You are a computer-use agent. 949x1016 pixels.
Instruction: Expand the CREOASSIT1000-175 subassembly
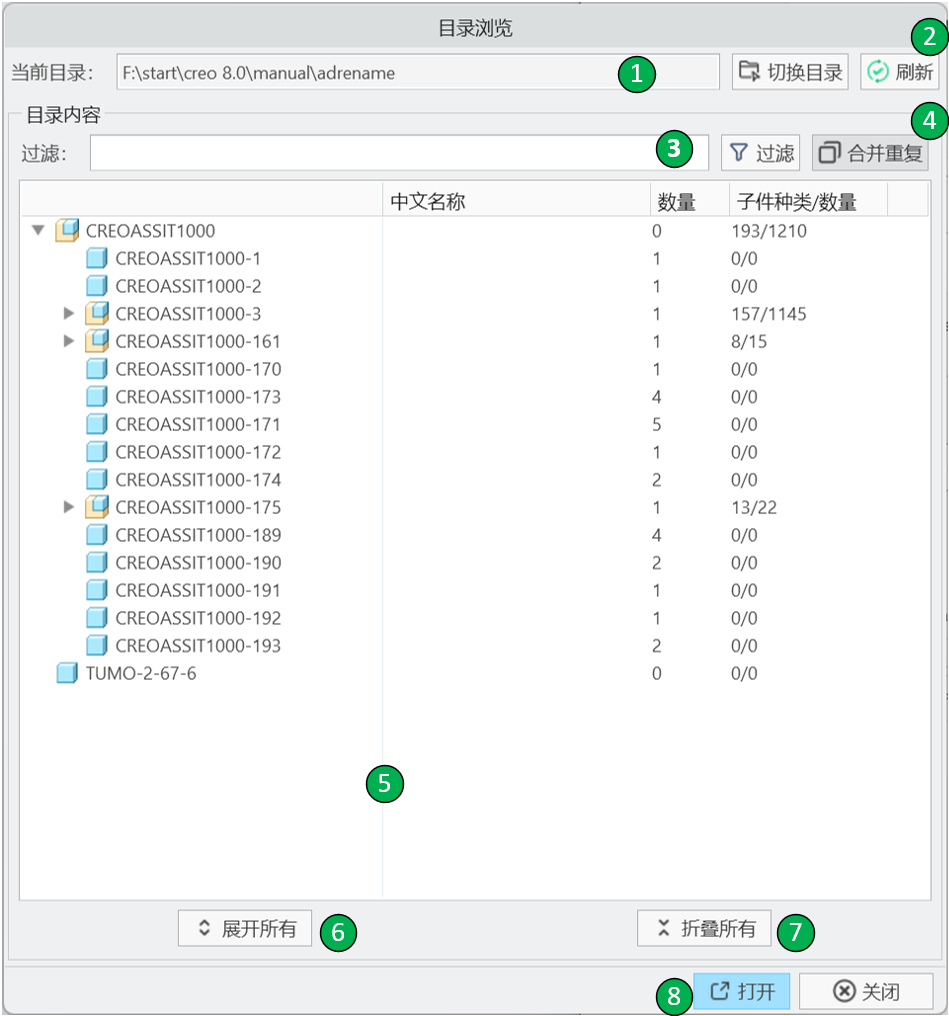point(69,508)
